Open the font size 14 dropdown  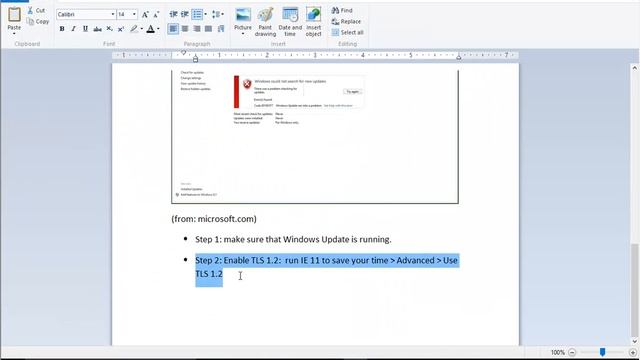point(134,14)
